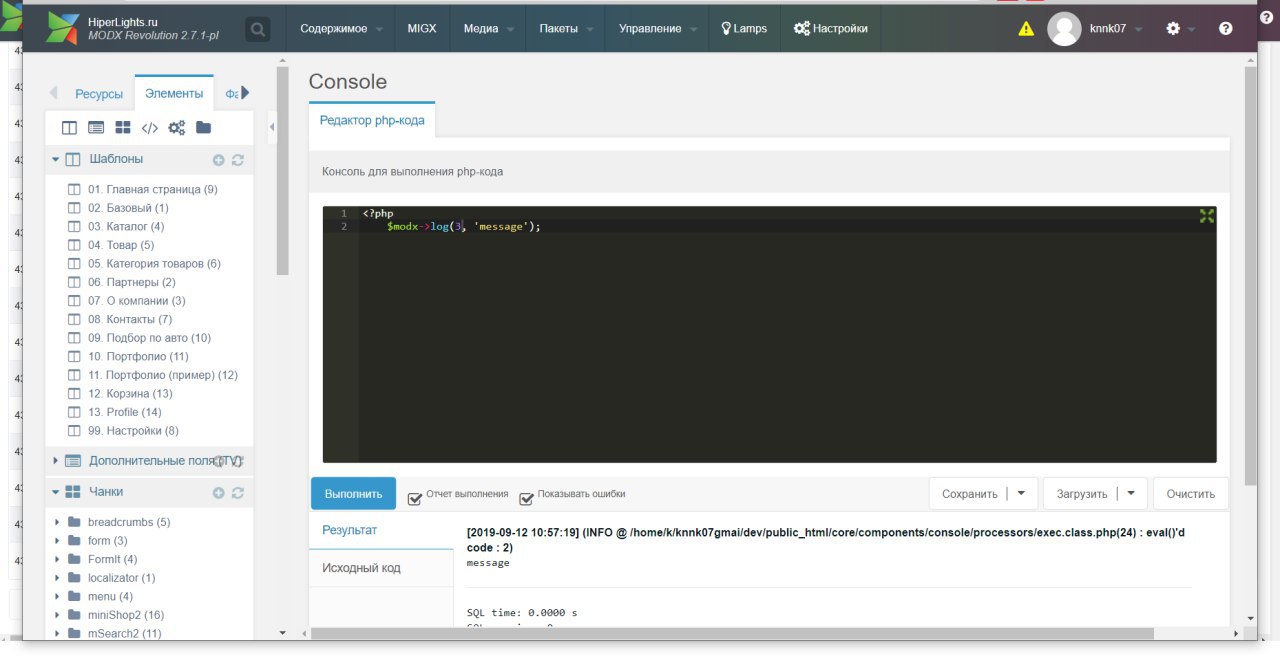Click the horizontal scrollbar at bottom
Screen dimensions: 1280x656
pyautogui.click(x=731, y=633)
